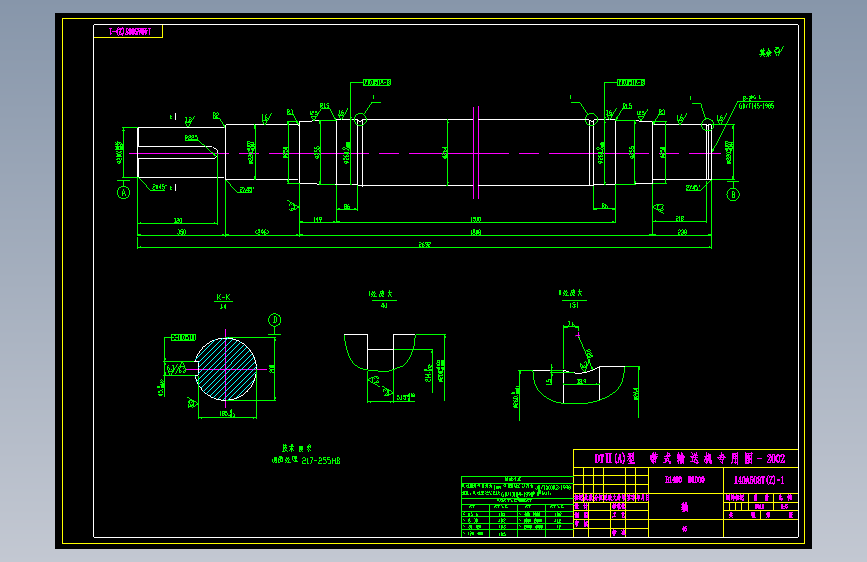The image size is (867, 562).
Task: Click the "217-255HB" hardness requirement text
Action: 321,460
